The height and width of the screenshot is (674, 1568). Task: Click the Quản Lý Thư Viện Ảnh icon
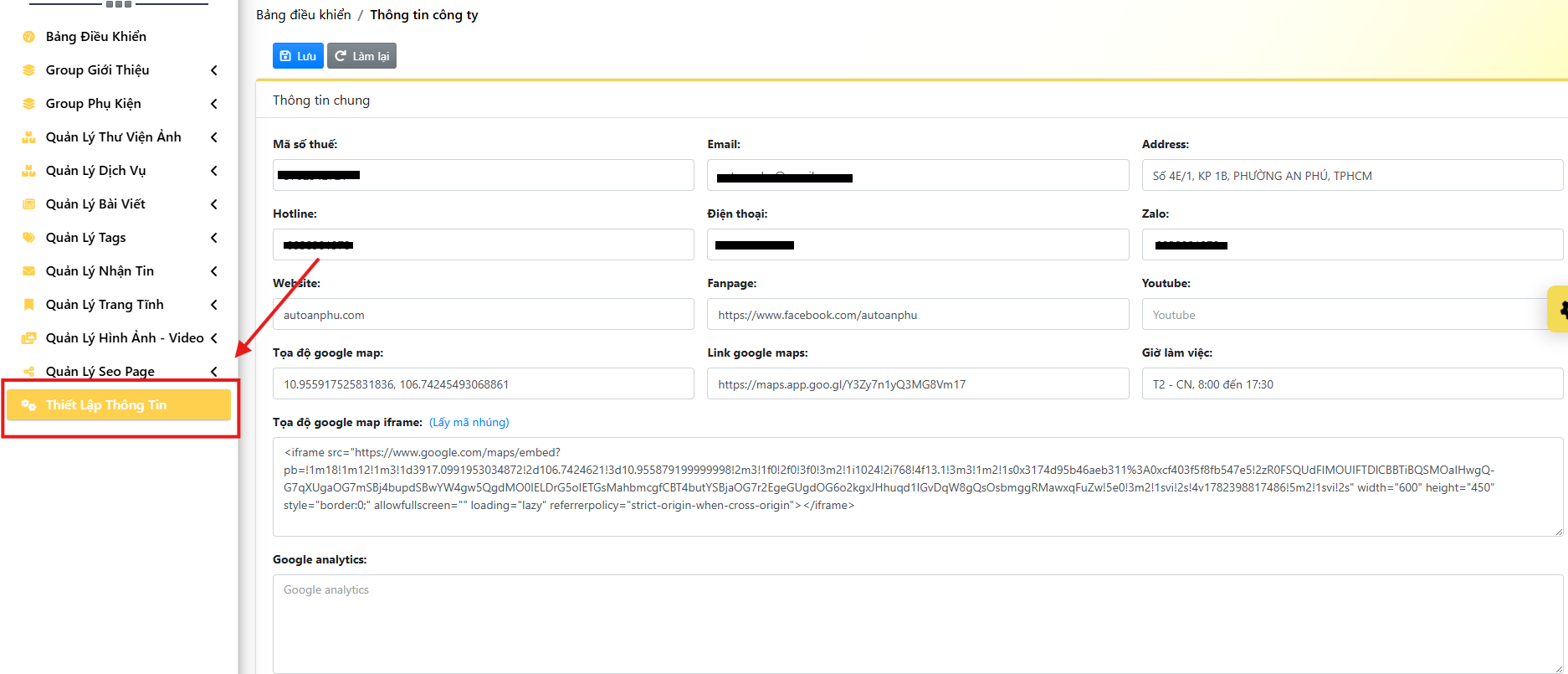click(x=28, y=137)
